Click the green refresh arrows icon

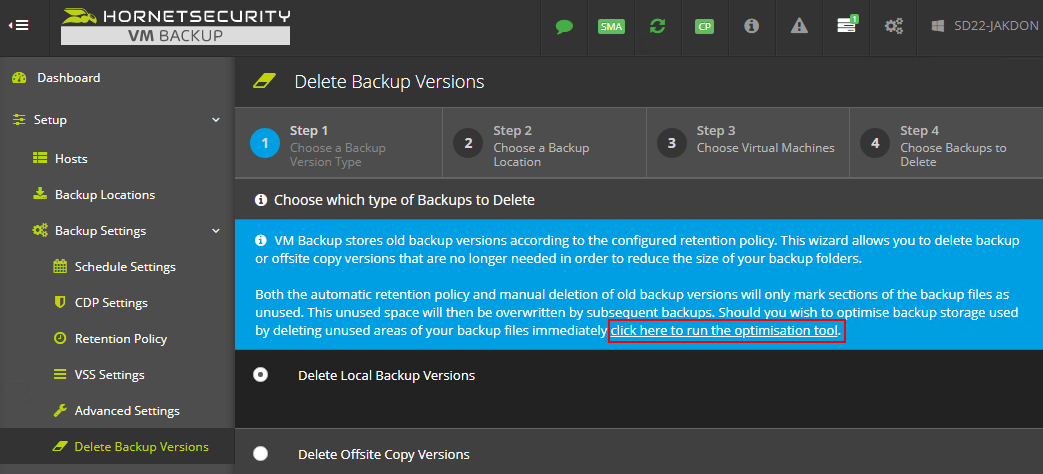point(658,27)
